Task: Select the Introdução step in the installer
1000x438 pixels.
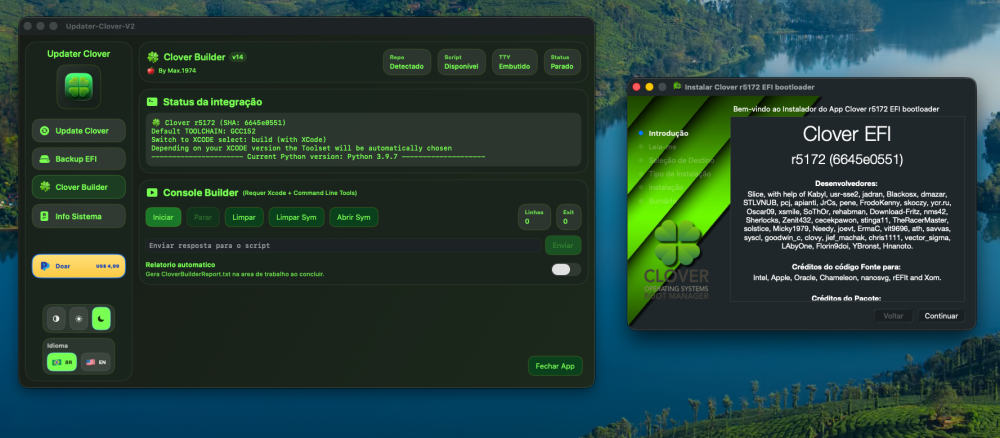Action: [x=668, y=133]
